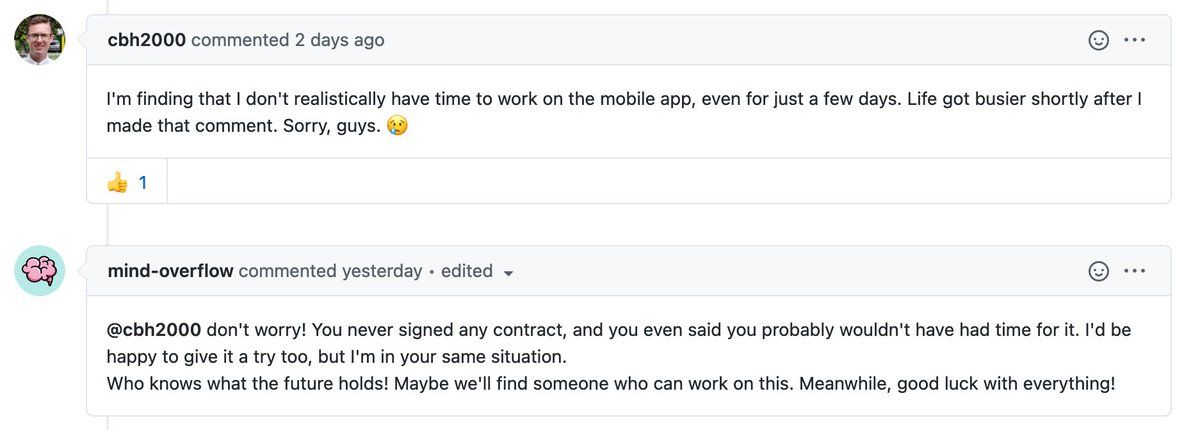The width and height of the screenshot is (1200, 430).
Task: Click the reaction count "1" beside the thumbs-up
Action: [x=143, y=182]
